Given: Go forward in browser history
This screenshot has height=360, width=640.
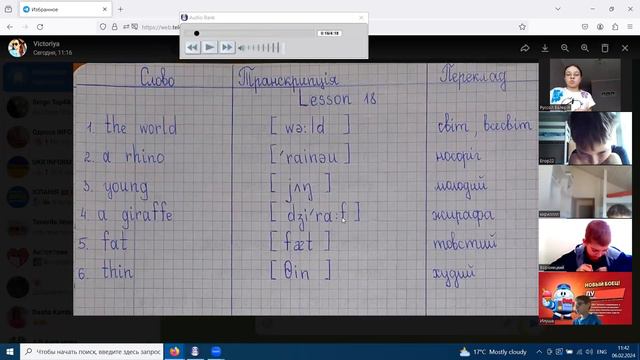Looking at the screenshot, I should tap(25, 27).
